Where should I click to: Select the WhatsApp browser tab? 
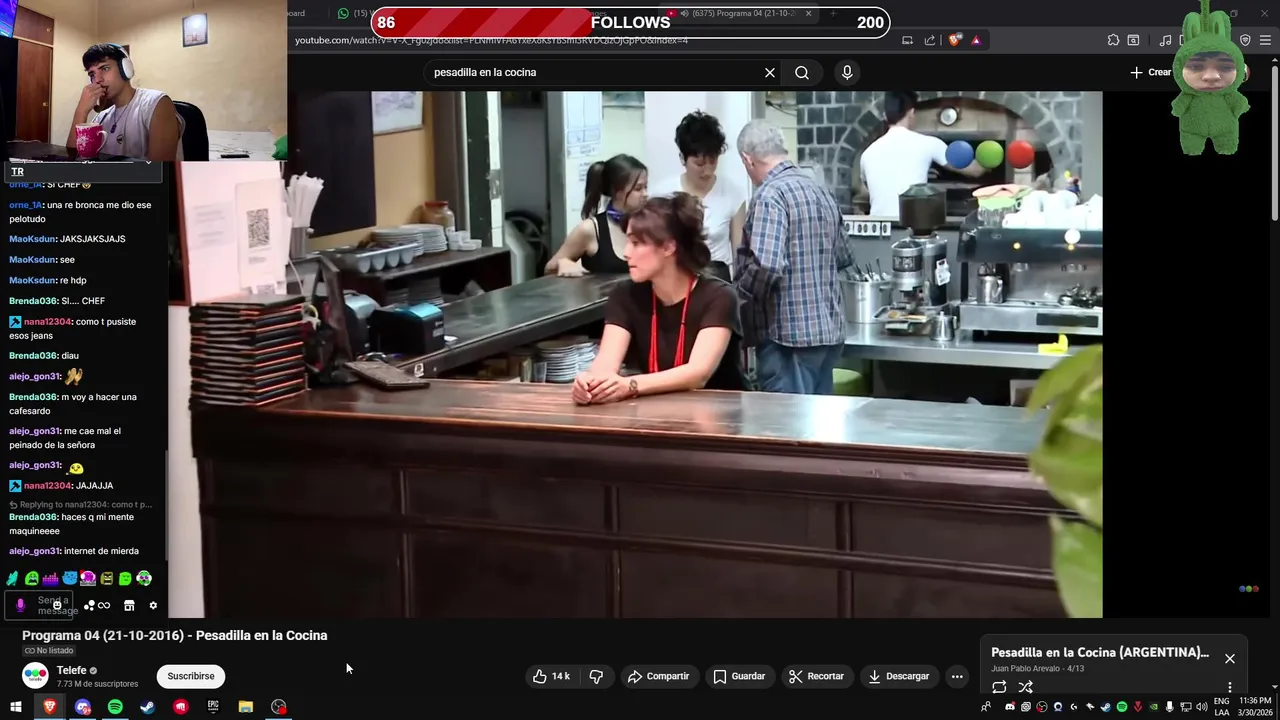(355, 14)
